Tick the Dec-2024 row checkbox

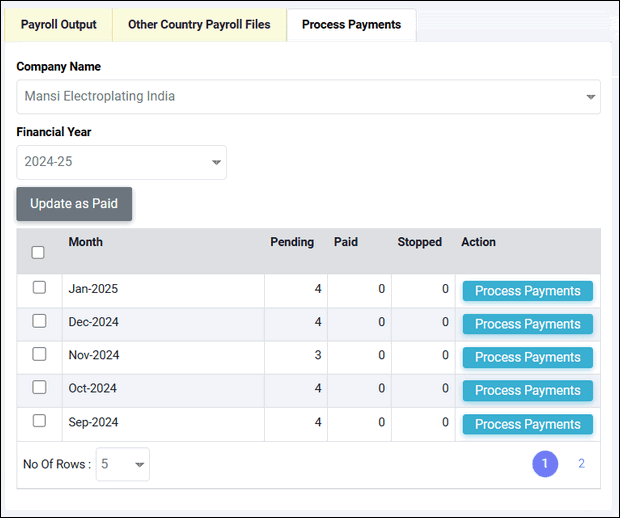(x=39, y=322)
